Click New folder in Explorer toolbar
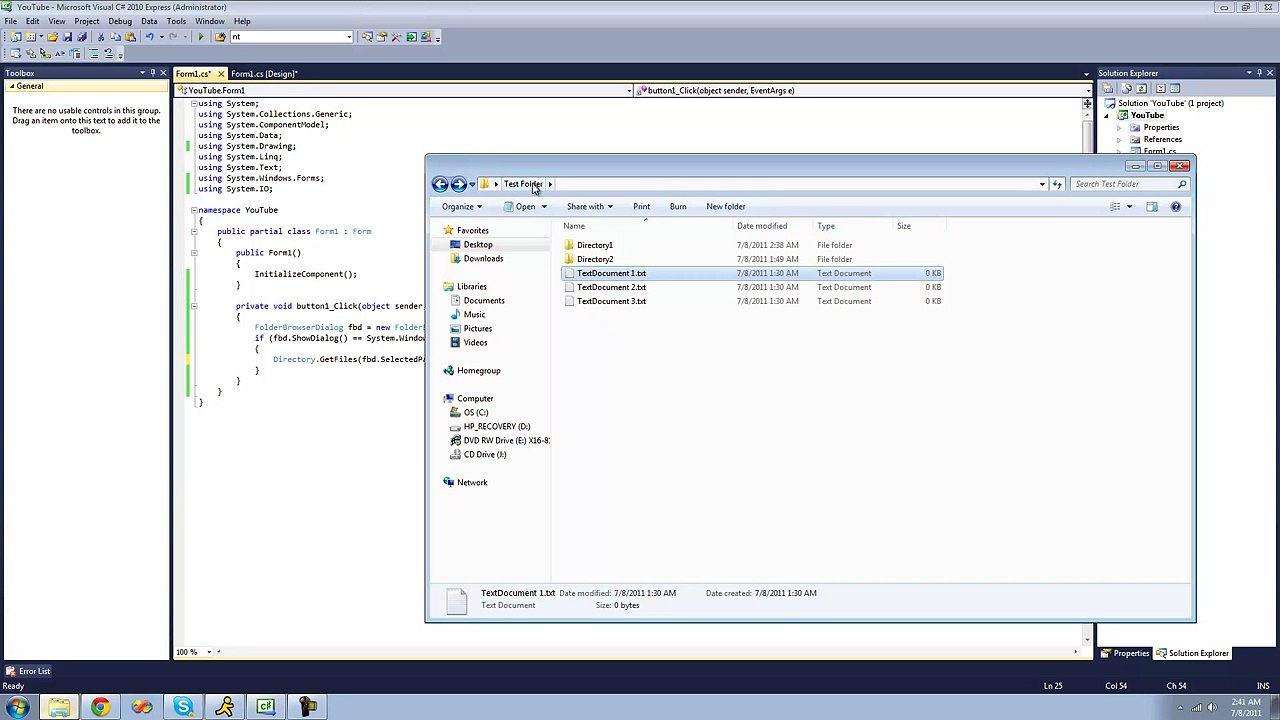This screenshot has width=1280, height=720. [726, 207]
